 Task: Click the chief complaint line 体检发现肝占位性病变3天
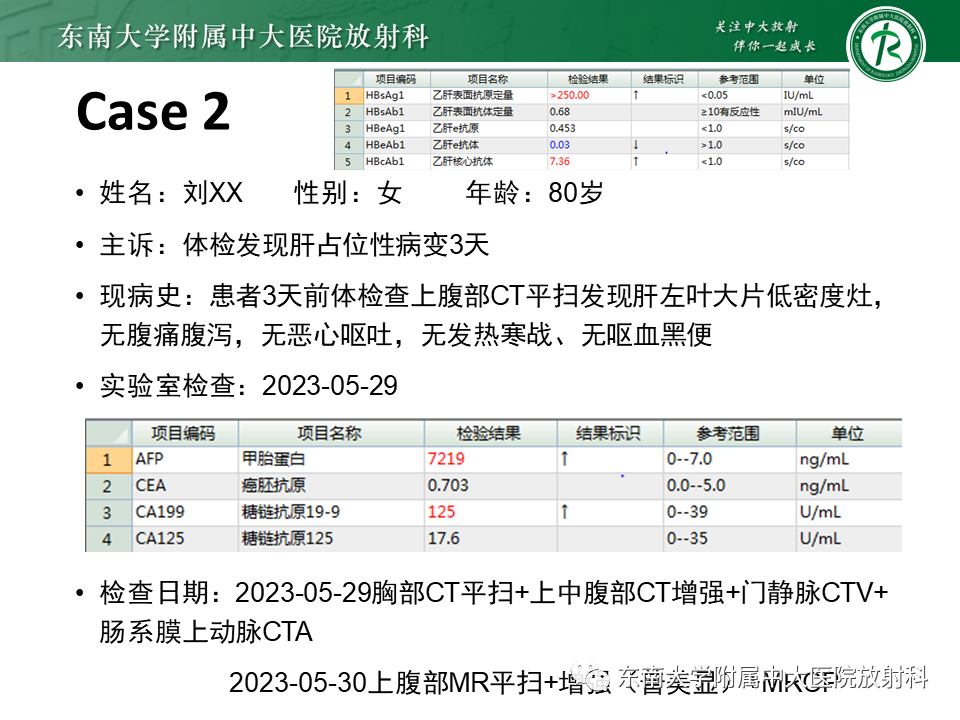pyautogui.click(x=336, y=246)
